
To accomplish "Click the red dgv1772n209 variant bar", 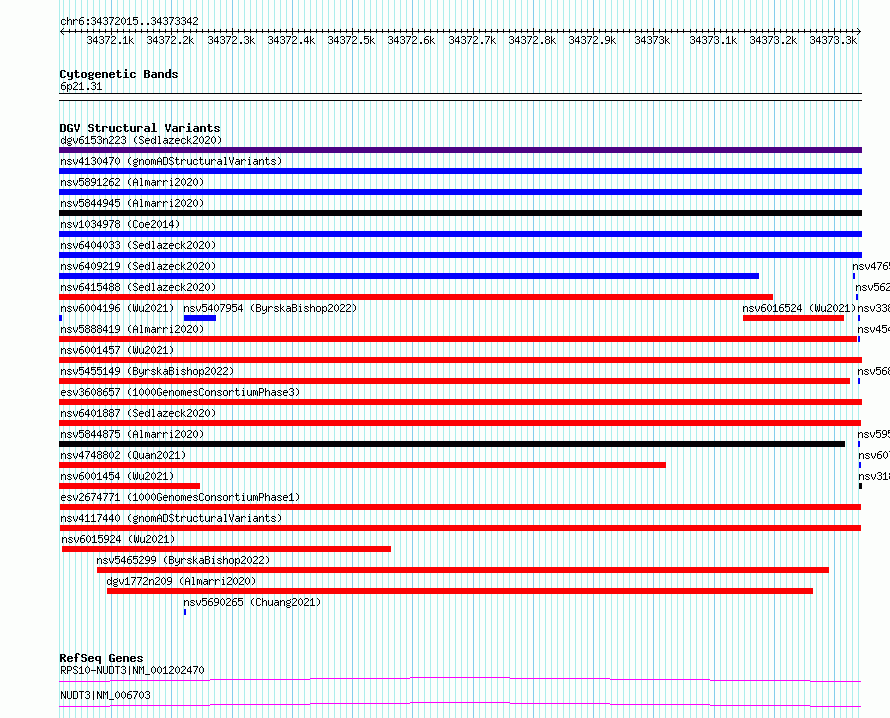I will [460, 591].
